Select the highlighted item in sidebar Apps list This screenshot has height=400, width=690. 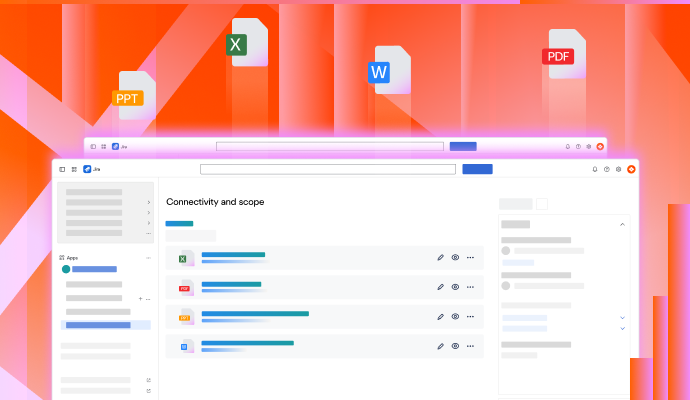pos(105,325)
